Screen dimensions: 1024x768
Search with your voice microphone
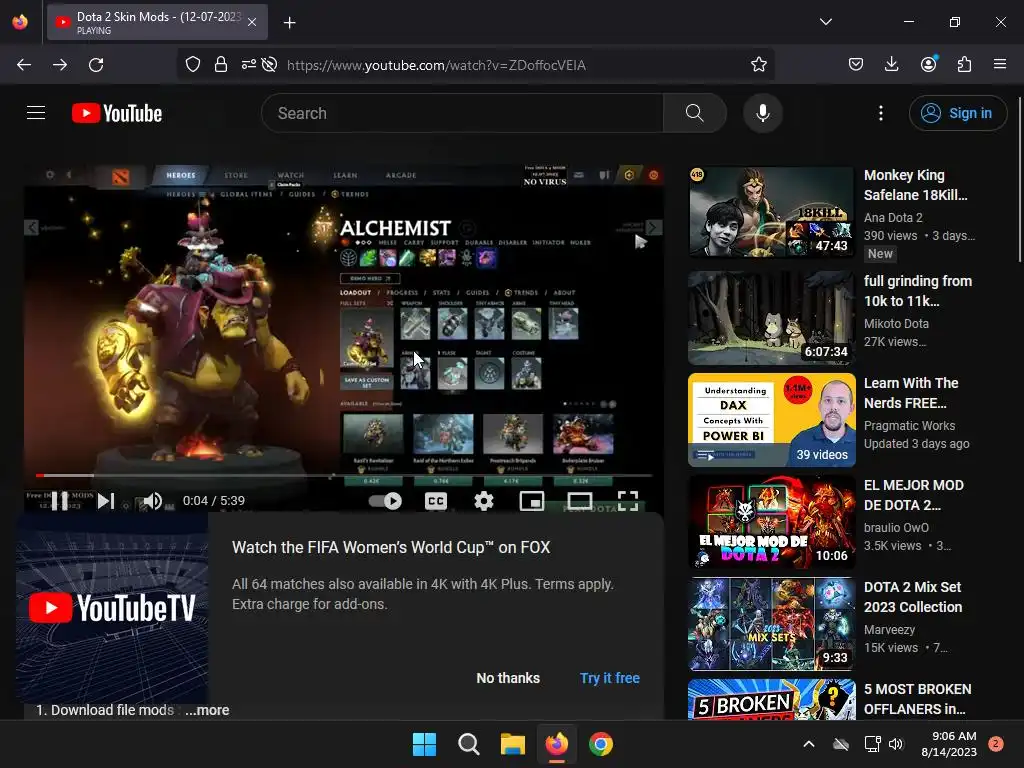pos(762,113)
